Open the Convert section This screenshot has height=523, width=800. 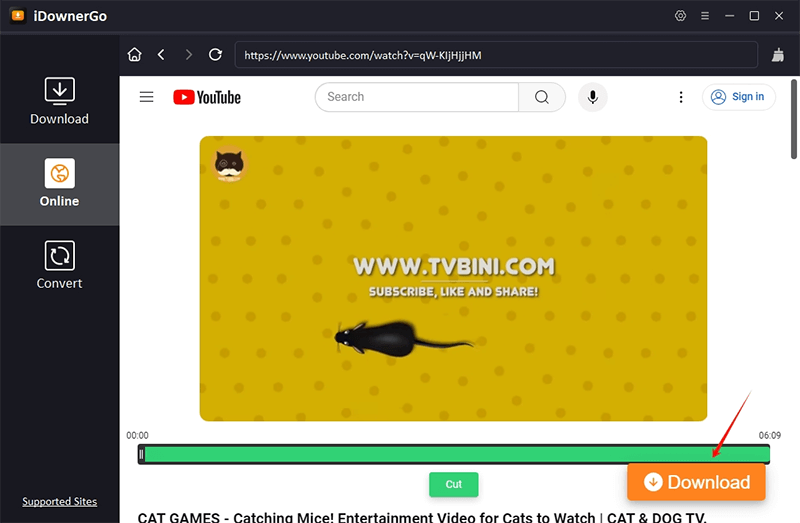tap(59, 265)
